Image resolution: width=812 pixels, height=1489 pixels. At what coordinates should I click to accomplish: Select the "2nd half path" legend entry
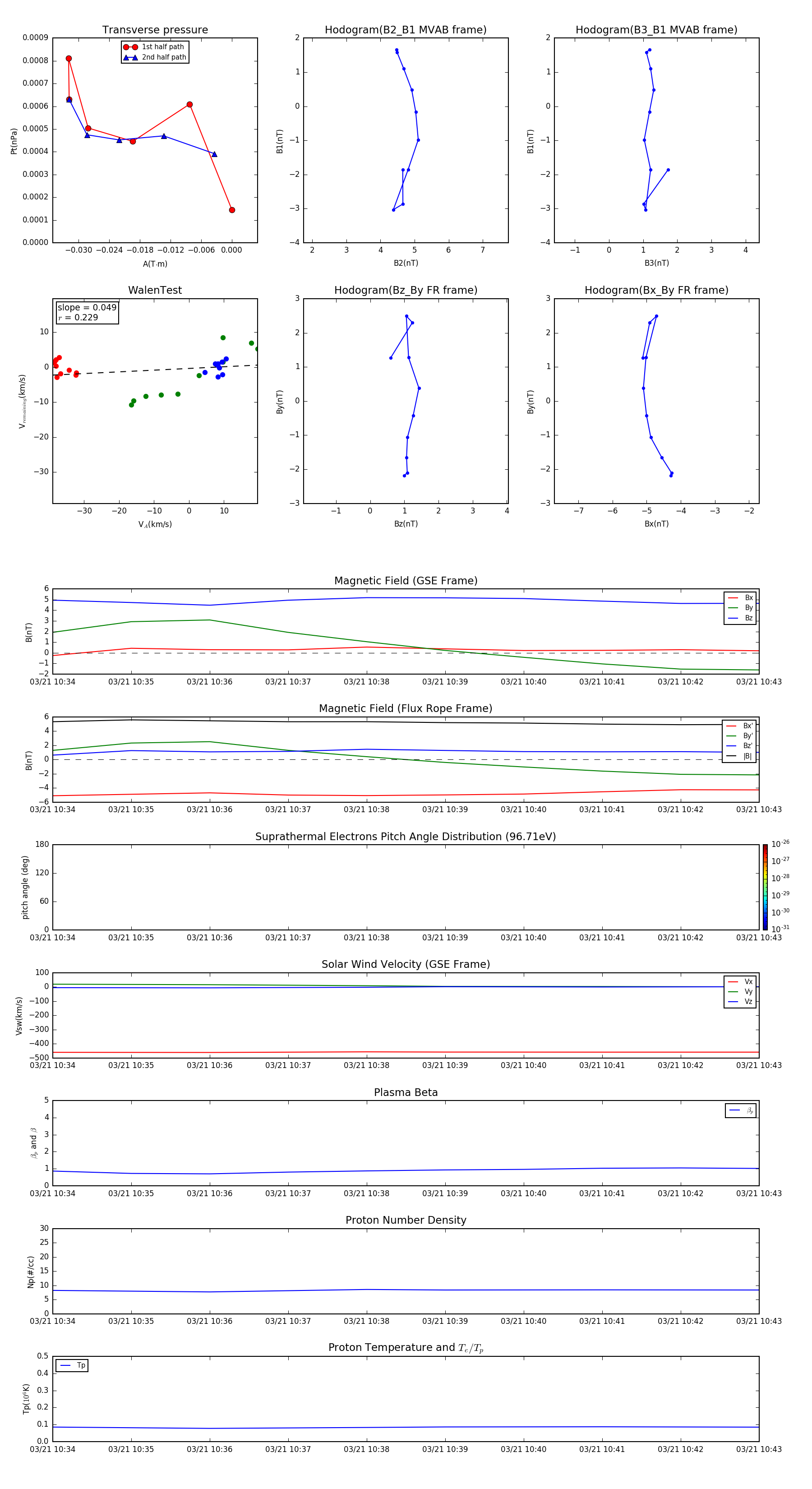coord(154,57)
